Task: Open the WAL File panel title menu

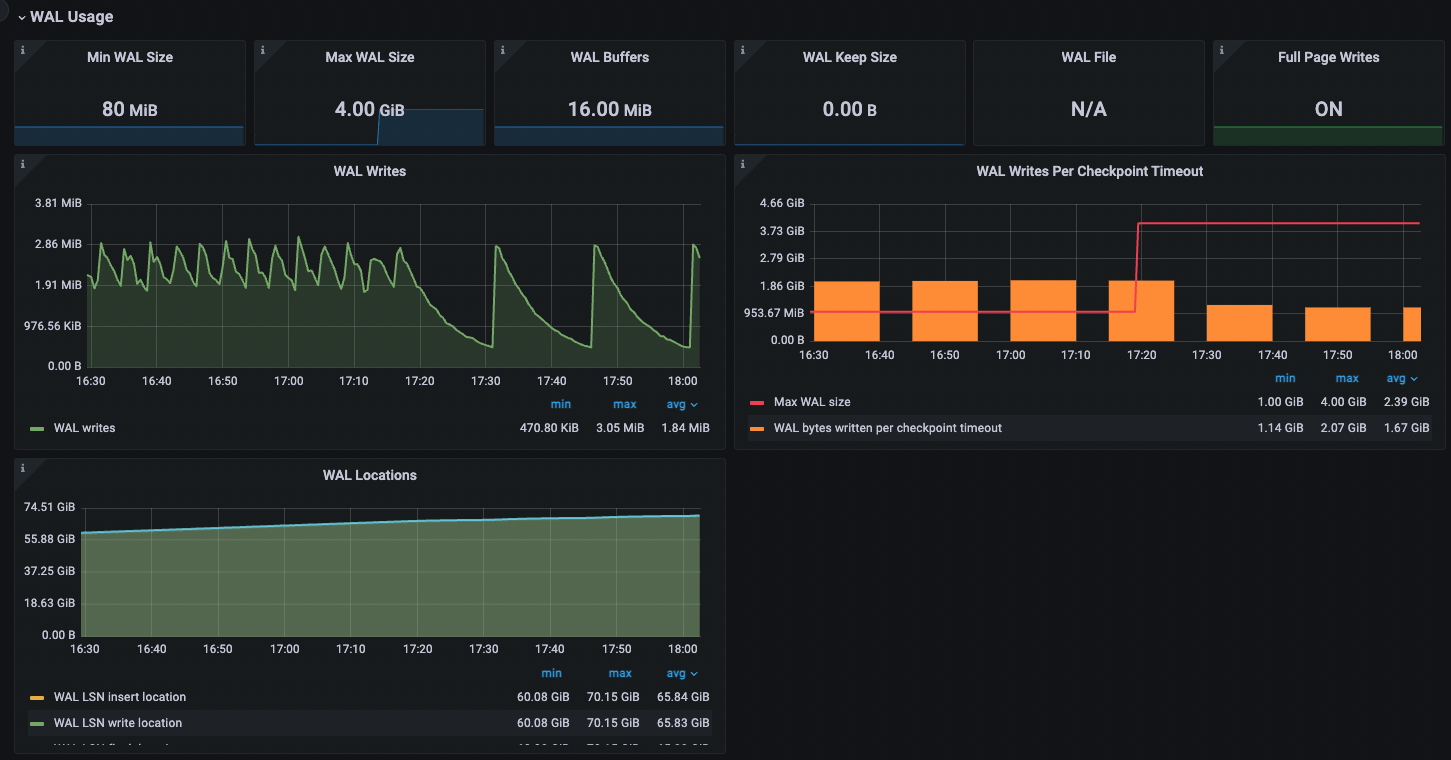Action: click(x=1088, y=57)
